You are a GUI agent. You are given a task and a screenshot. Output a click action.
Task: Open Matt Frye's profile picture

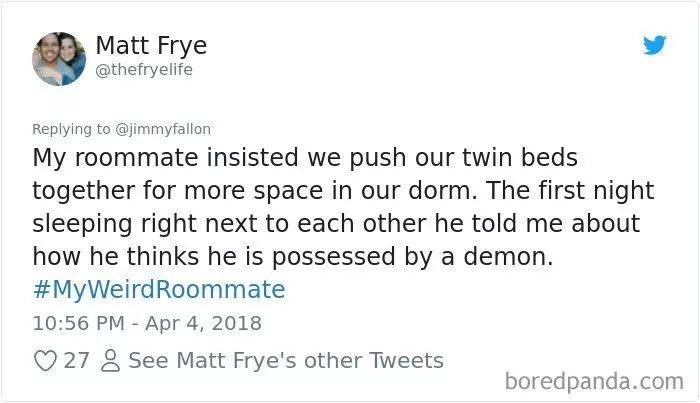(59, 58)
